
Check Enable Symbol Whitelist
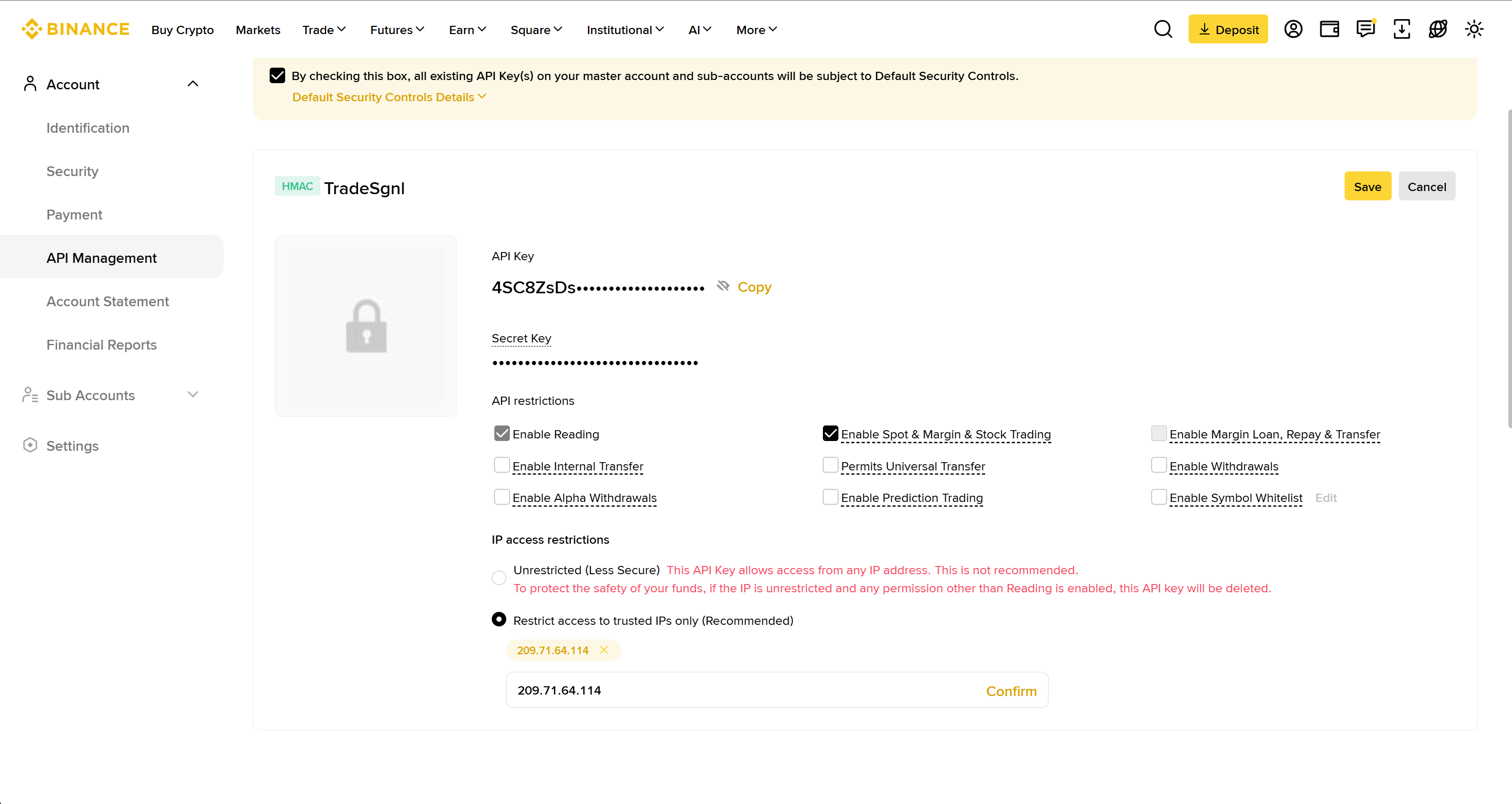pyautogui.click(x=1159, y=496)
